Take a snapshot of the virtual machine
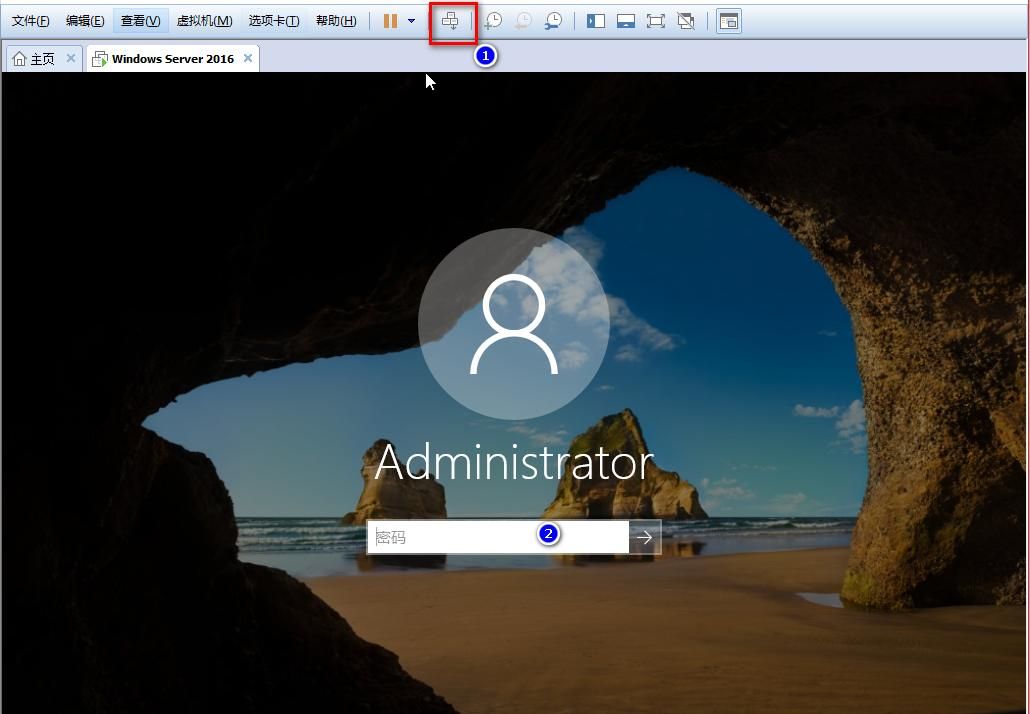 492,20
